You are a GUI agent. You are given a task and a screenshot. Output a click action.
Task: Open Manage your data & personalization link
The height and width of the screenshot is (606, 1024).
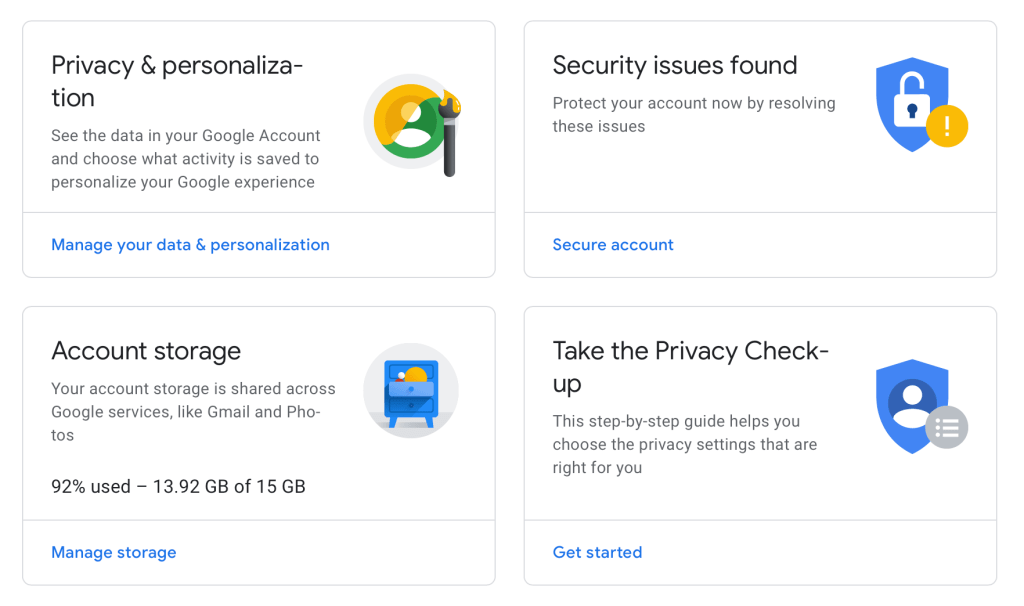(x=190, y=245)
